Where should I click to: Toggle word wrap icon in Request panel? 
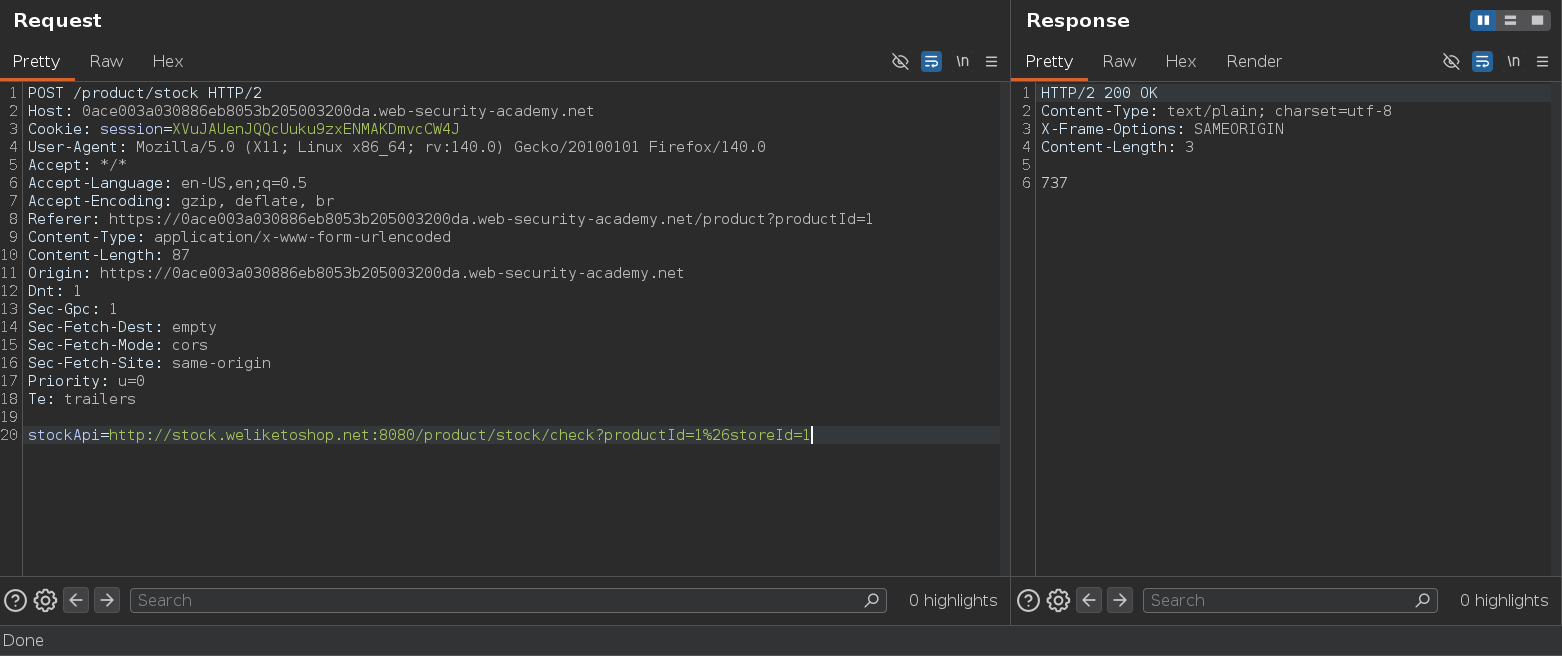click(x=931, y=61)
